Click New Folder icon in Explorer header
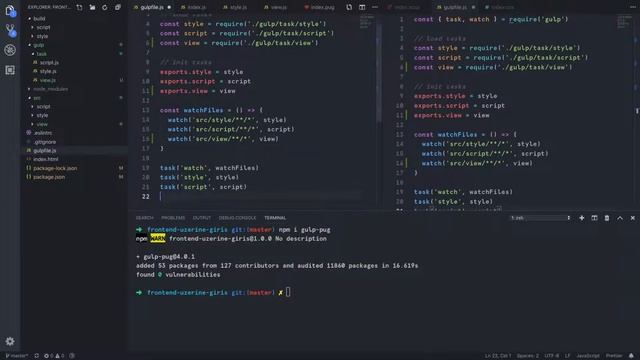Image resolution: width=640 pixels, height=360 pixels. pos(92,7)
